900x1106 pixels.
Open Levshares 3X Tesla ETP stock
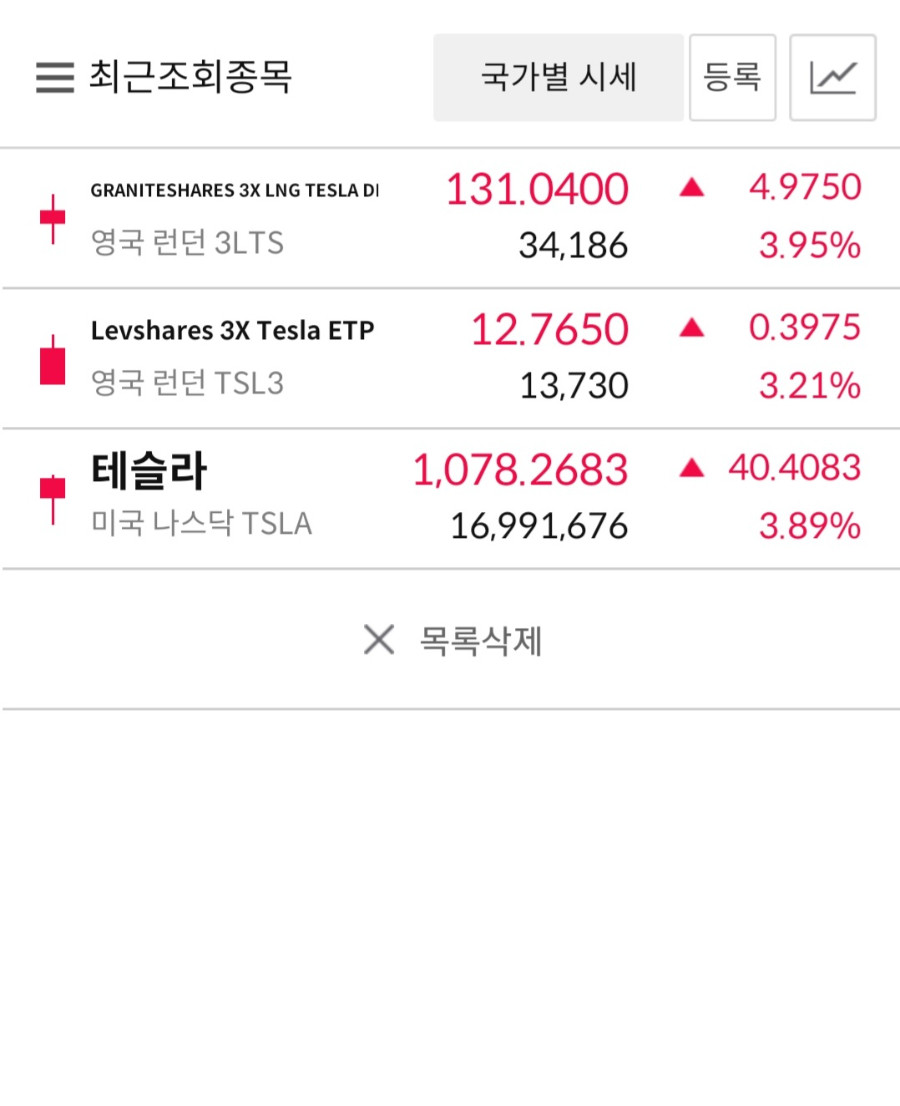pyautogui.click(x=450, y=358)
